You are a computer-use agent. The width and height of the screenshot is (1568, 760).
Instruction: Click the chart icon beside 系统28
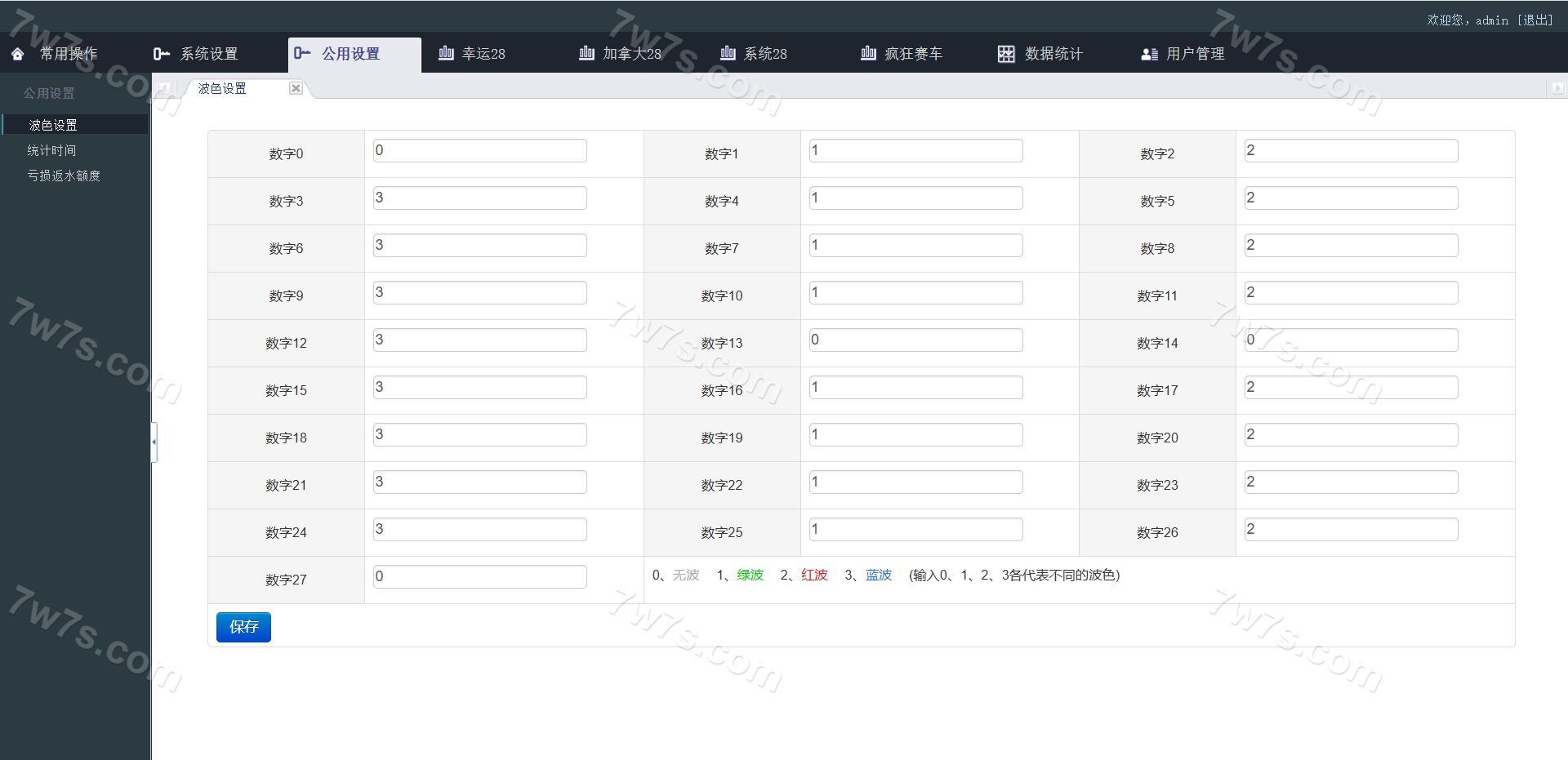(x=728, y=53)
